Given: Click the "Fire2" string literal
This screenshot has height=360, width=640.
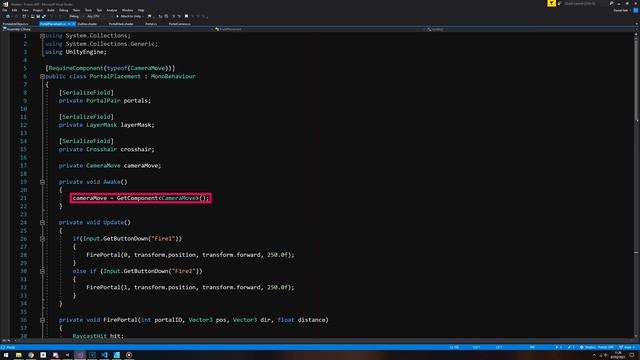Looking at the screenshot, I should [184, 271].
